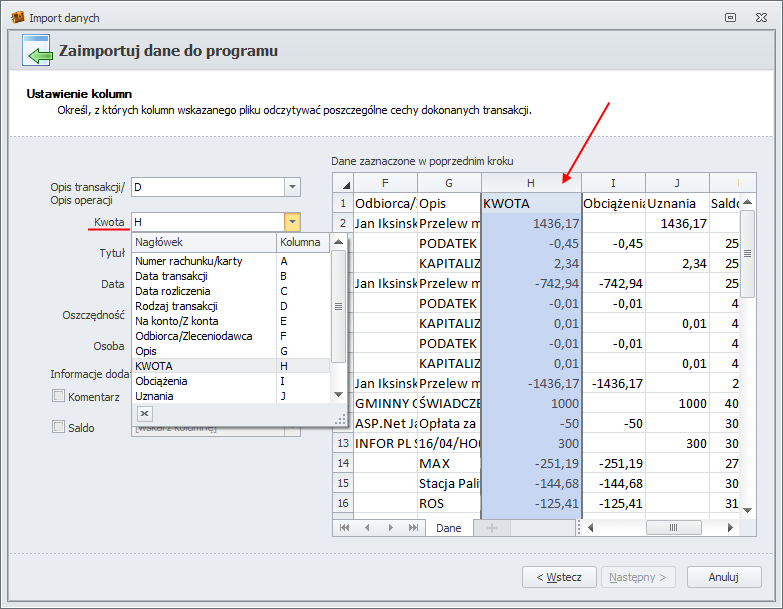
Task: Click select-all corner of spreadsheet
Action: [343, 182]
